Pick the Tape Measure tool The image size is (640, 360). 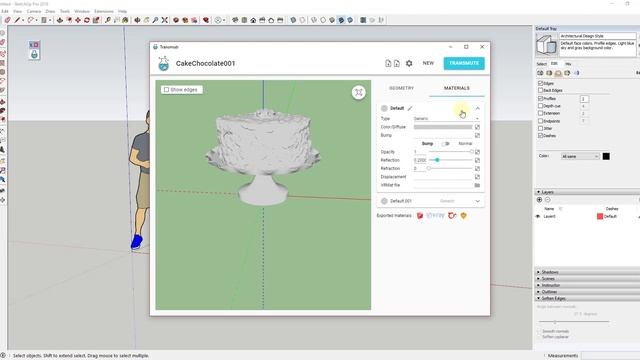107,20
